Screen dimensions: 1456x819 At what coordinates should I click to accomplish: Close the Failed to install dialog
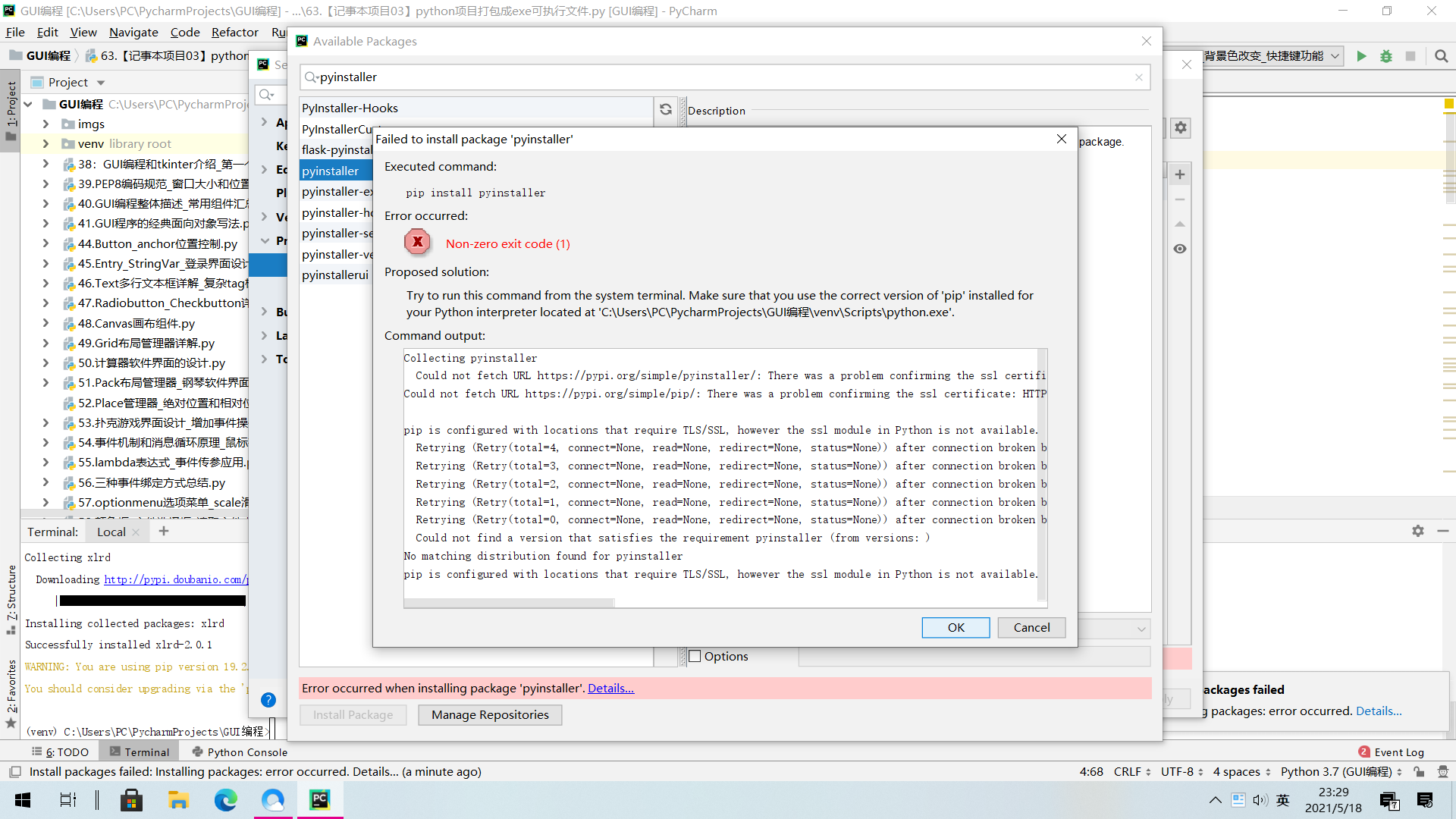pyautogui.click(x=1062, y=139)
